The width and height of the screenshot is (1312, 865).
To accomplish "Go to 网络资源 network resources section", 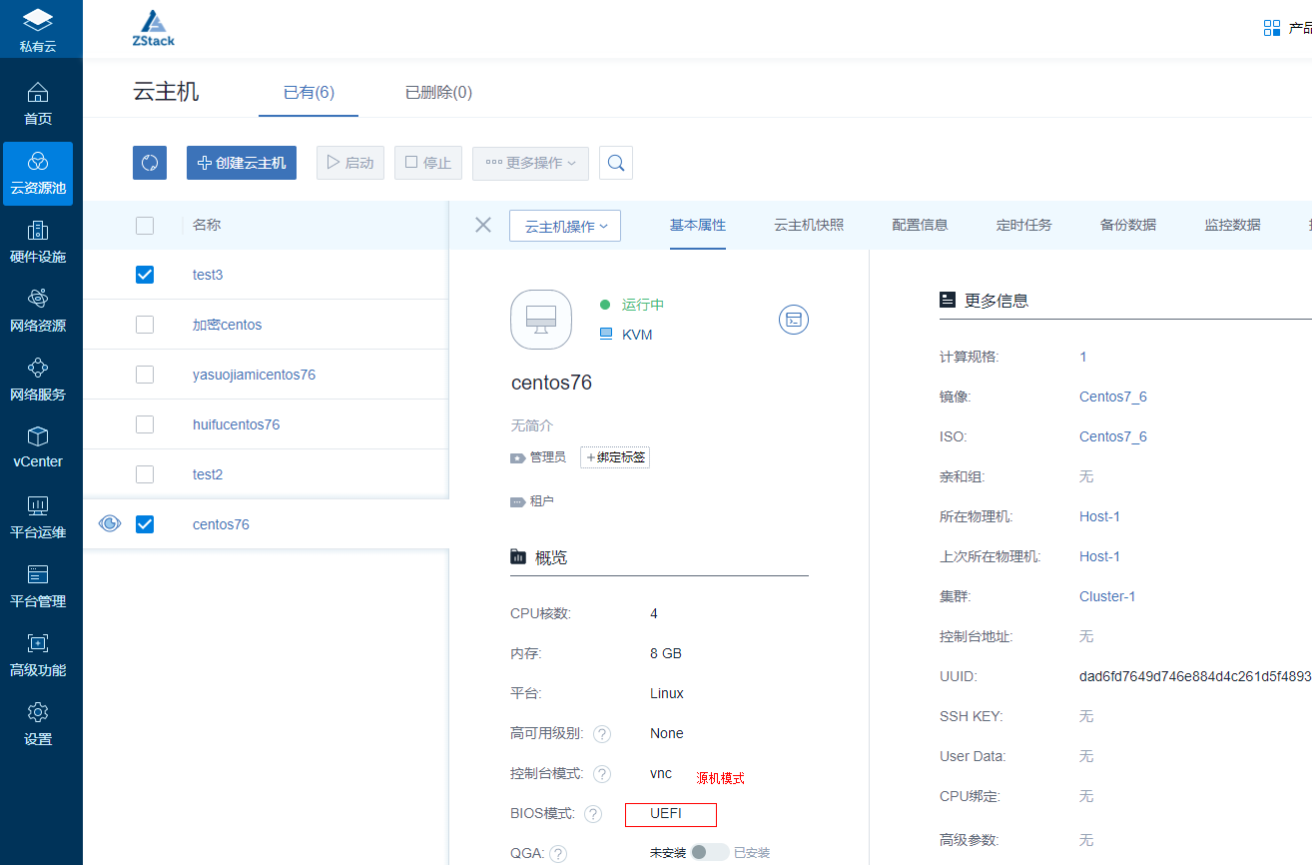I will coord(37,311).
